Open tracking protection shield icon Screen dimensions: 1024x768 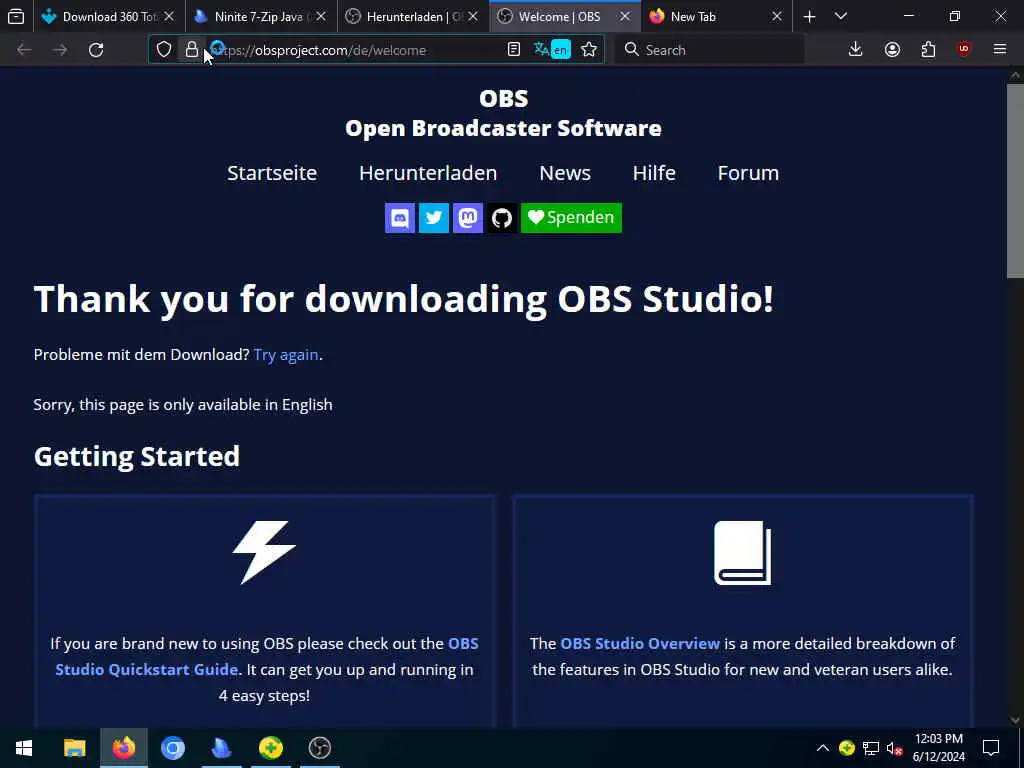(x=164, y=50)
